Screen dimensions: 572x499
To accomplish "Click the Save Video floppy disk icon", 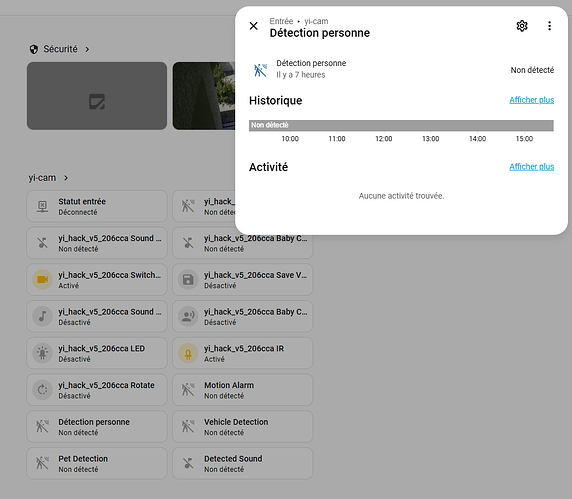I will point(188,279).
